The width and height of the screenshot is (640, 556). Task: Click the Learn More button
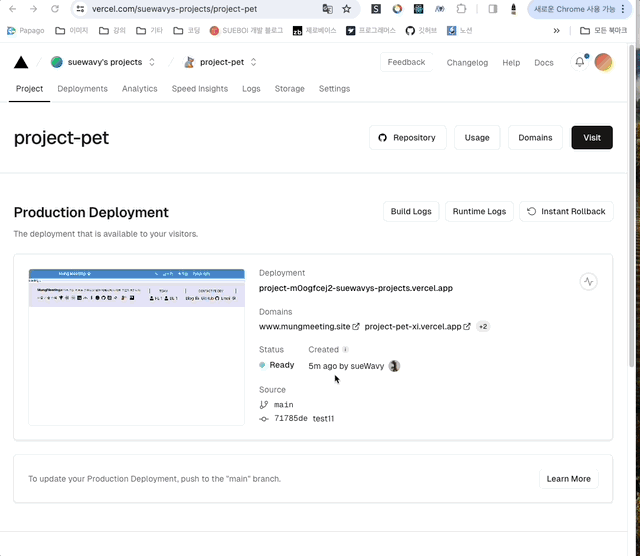(569, 479)
